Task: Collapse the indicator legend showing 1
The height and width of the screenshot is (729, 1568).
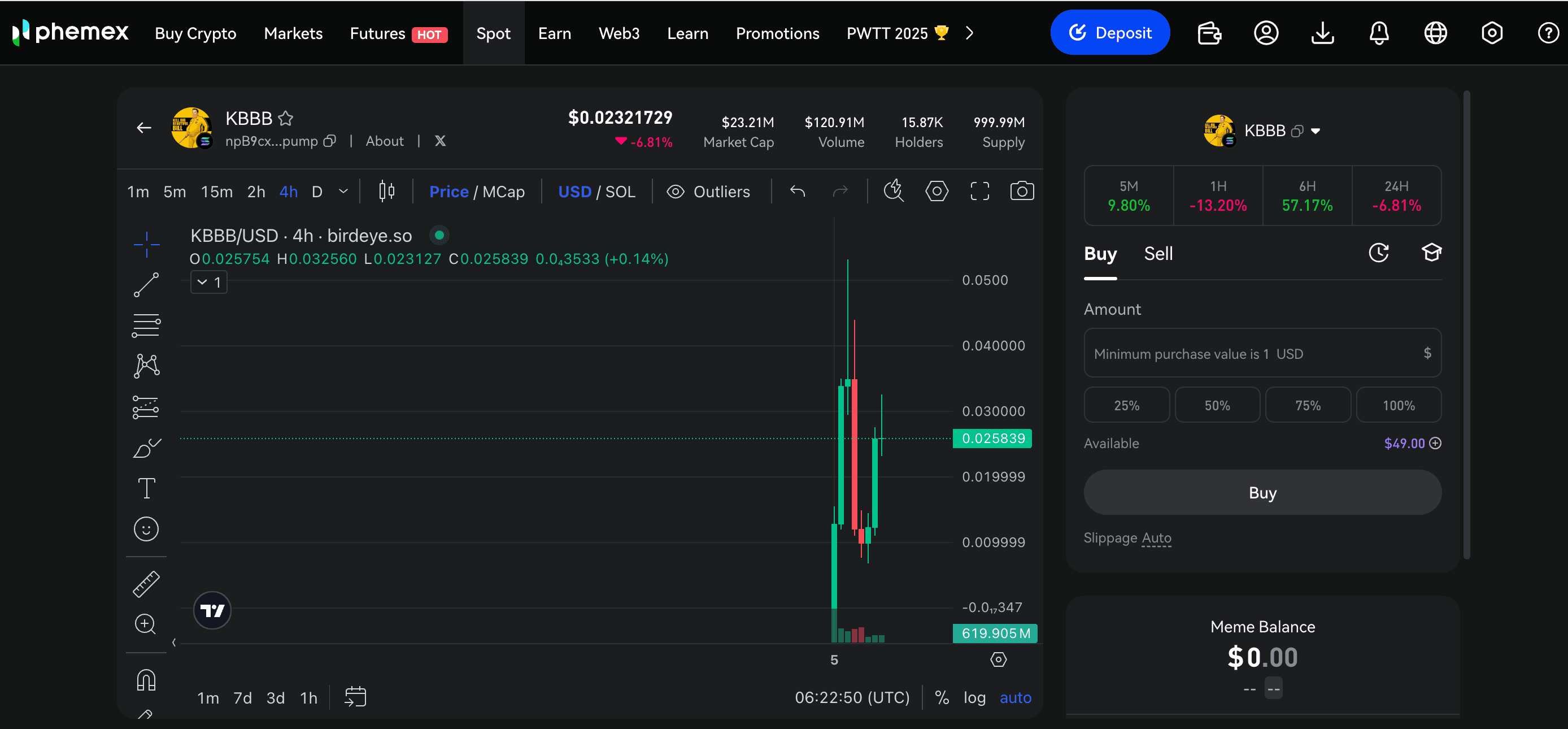Action: coord(209,282)
